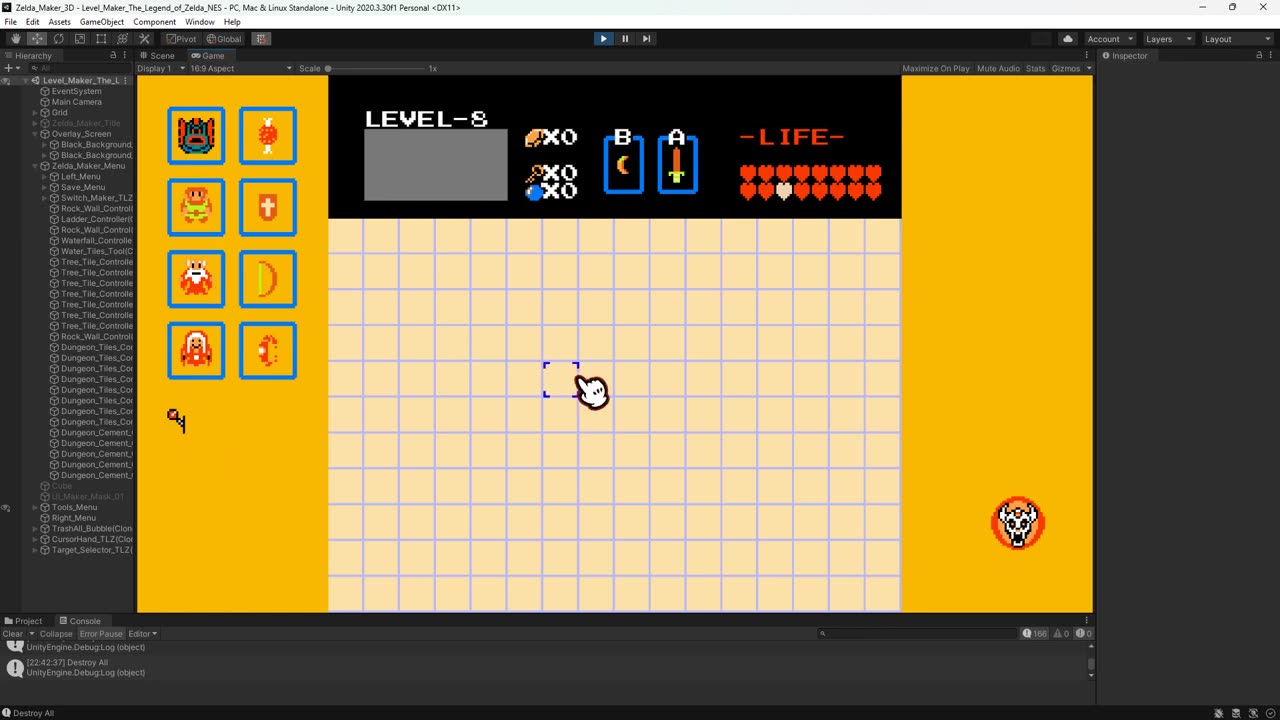The width and height of the screenshot is (1280, 720).
Task: Expand the Grid object in Hierarchy
Action: [x=36, y=113]
